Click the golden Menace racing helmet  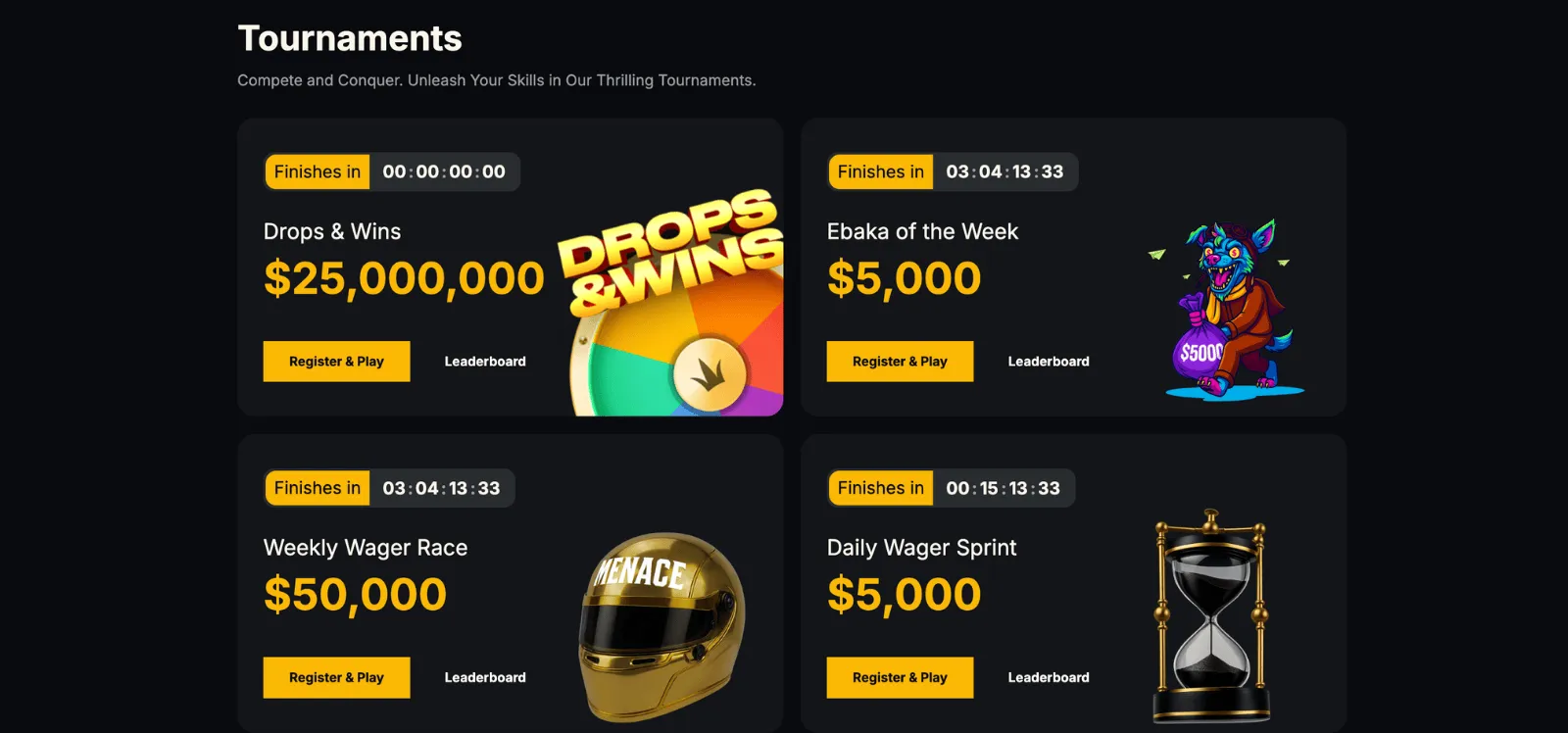tap(661, 625)
